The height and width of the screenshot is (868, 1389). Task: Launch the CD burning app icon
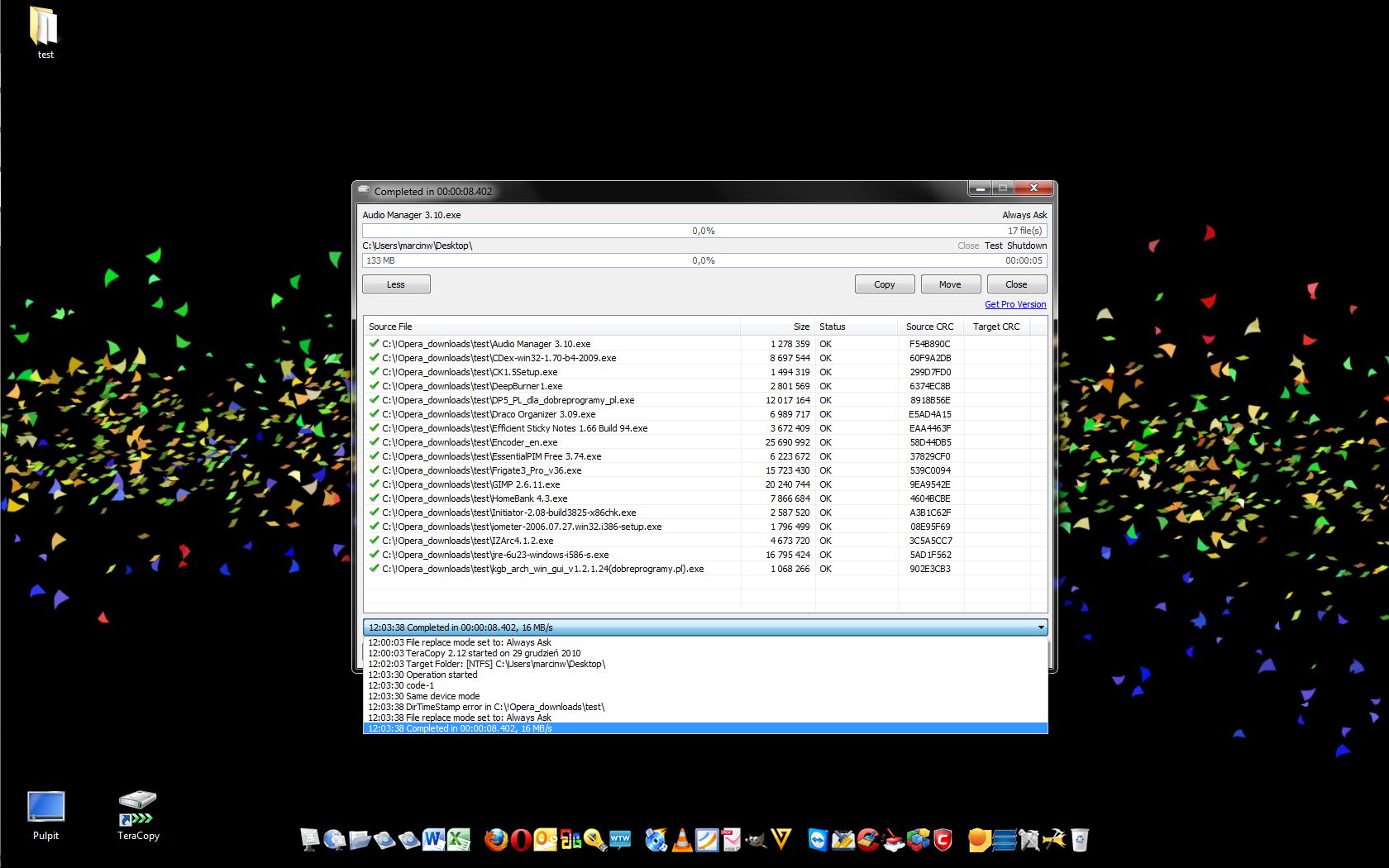pyautogui.click(x=656, y=840)
